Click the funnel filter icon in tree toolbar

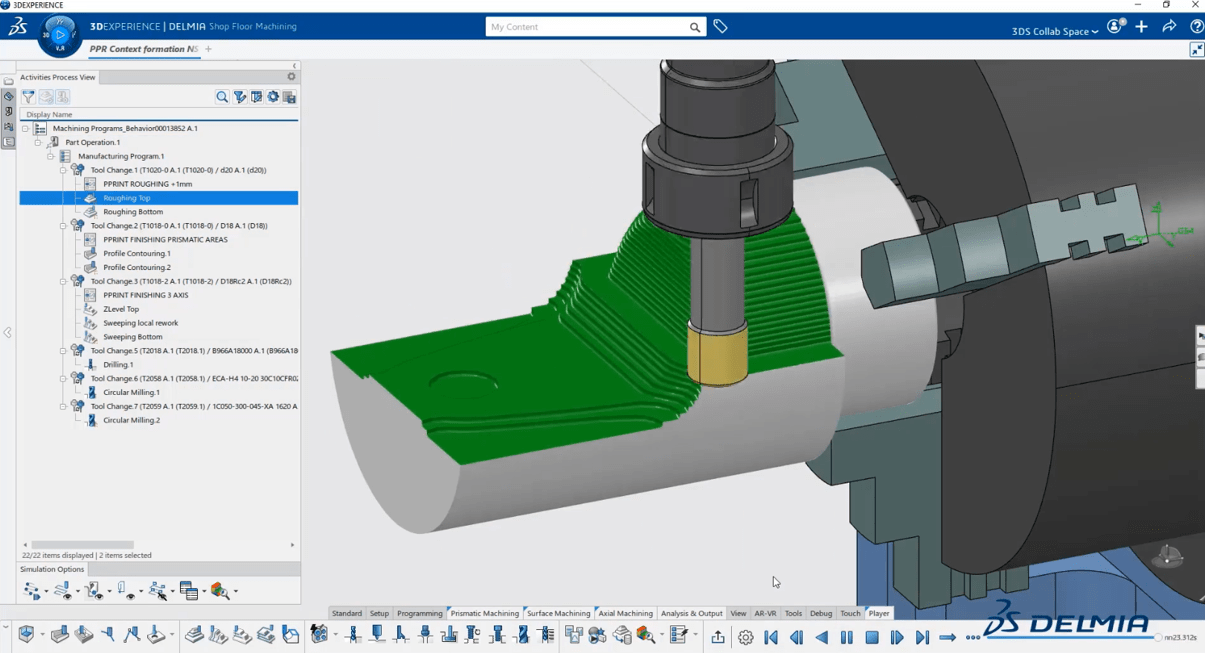28,97
